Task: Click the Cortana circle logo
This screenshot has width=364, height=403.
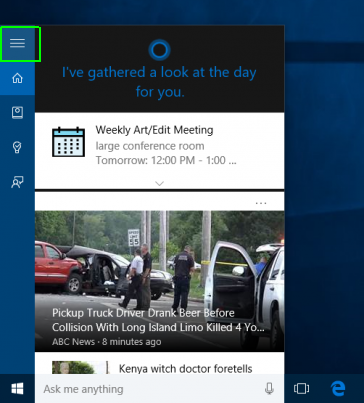Action: tap(159, 50)
